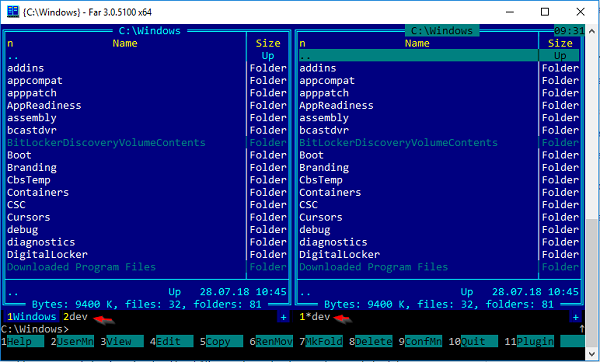This screenshot has height=362, width=600.
Task: Click the 7 MkFold key bar button
Action: 321,341
